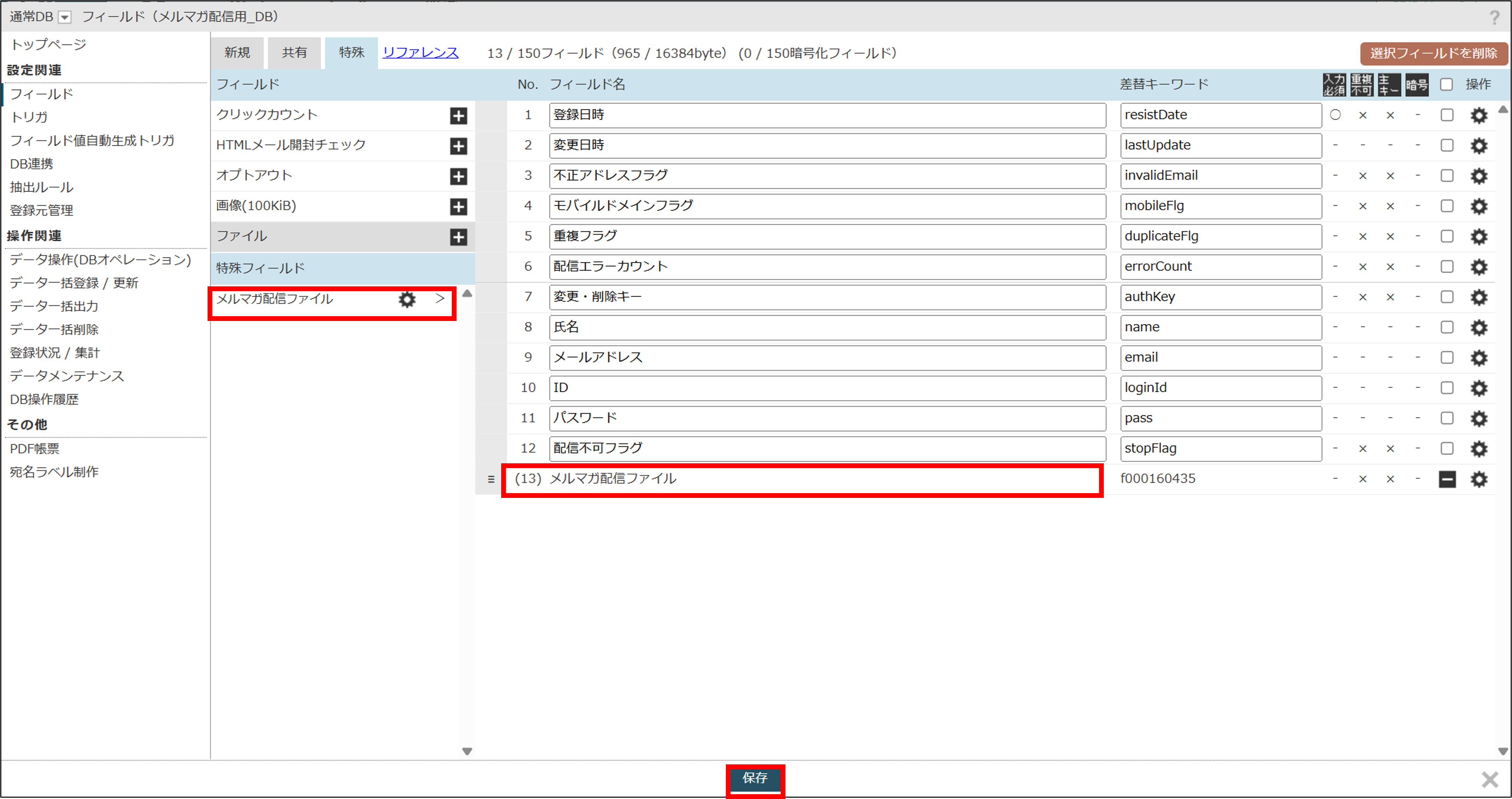The width and height of the screenshot is (1512, 799).
Task: Open gear settings for 登録日時 row
Action: pyautogui.click(x=1478, y=116)
